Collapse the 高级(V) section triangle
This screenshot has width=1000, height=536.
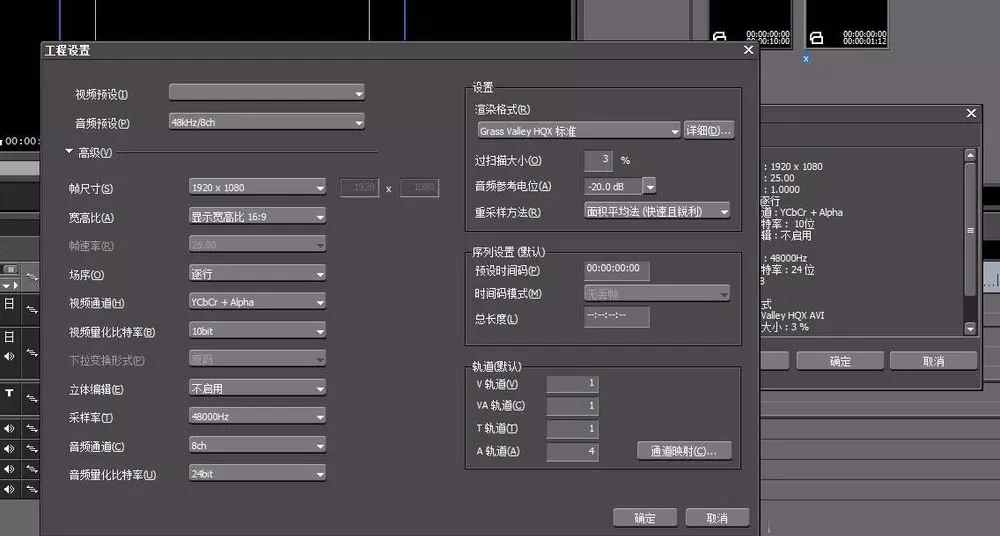coord(69,152)
